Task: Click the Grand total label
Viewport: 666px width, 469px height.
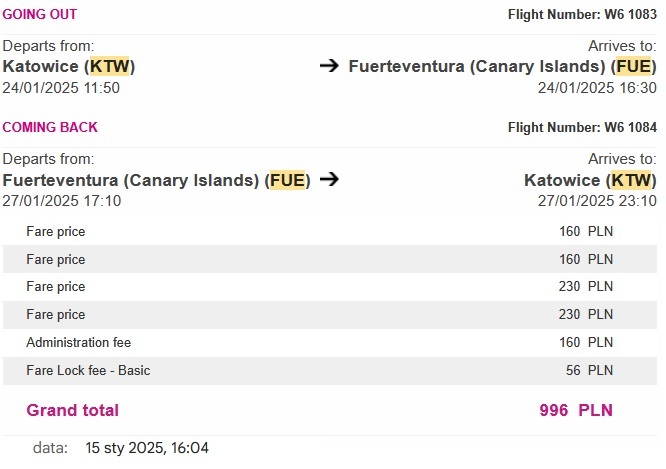Action: (x=73, y=410)
